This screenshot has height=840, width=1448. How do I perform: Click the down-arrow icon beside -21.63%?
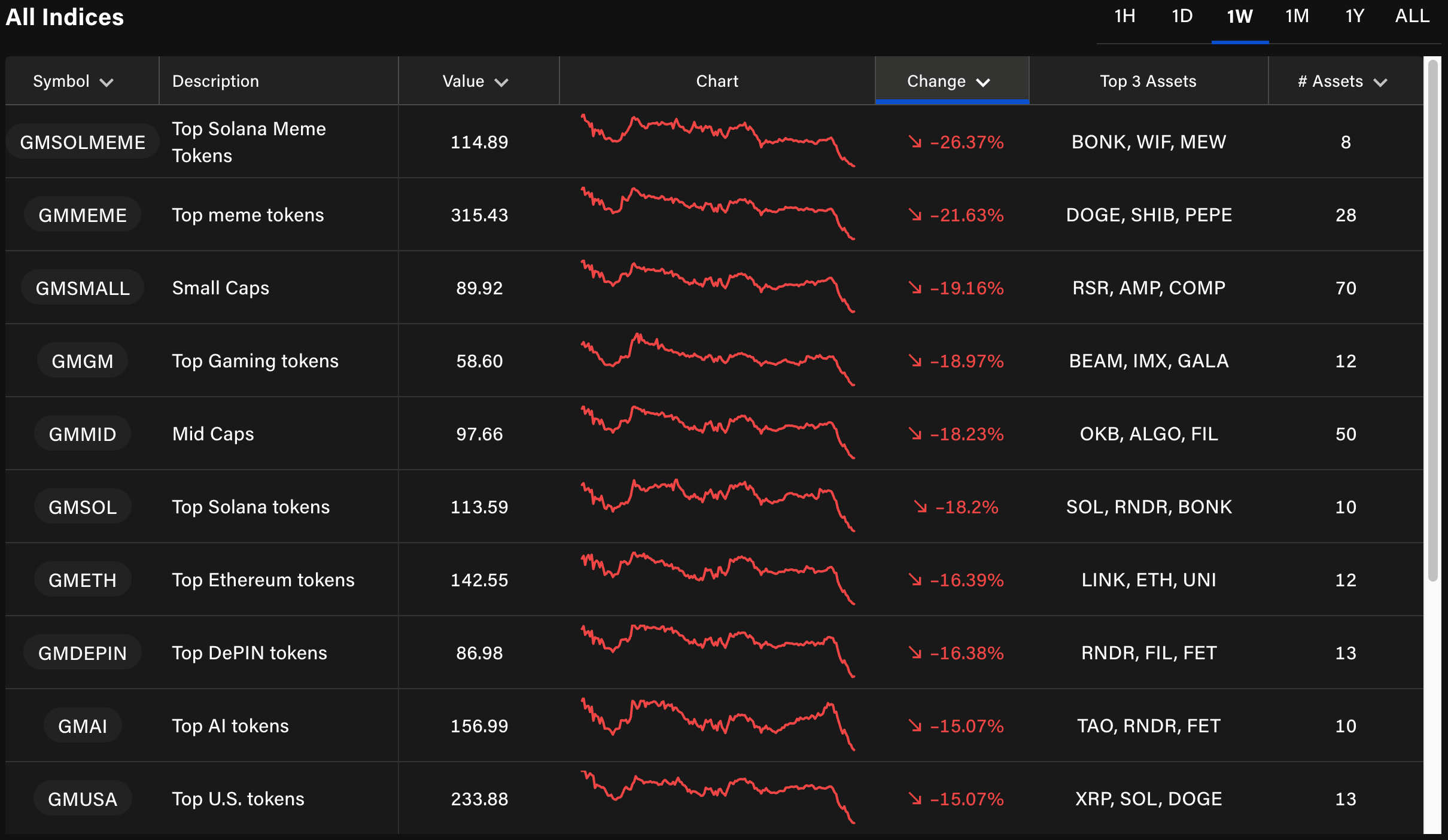pyautogui.click(x=915, y=215)
